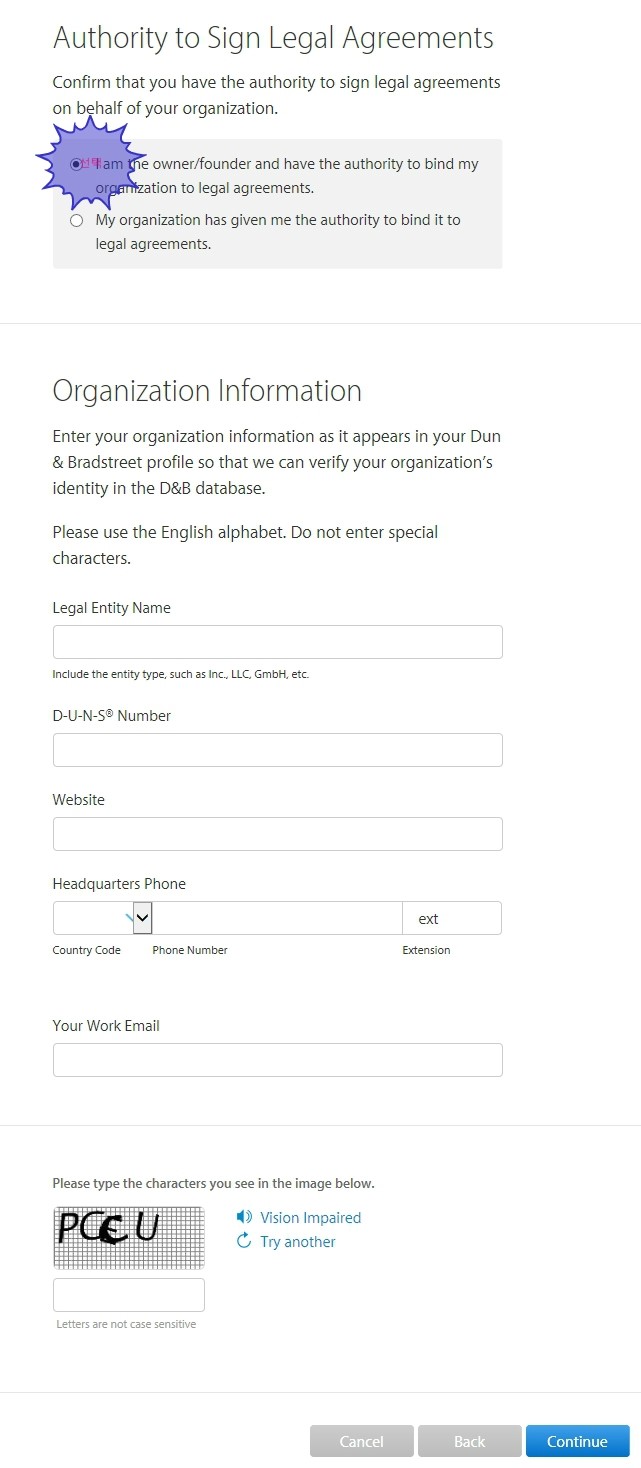641x1468 pixels.
Task: Select 'My organization has given me authority' option
Action: (76, 220)
